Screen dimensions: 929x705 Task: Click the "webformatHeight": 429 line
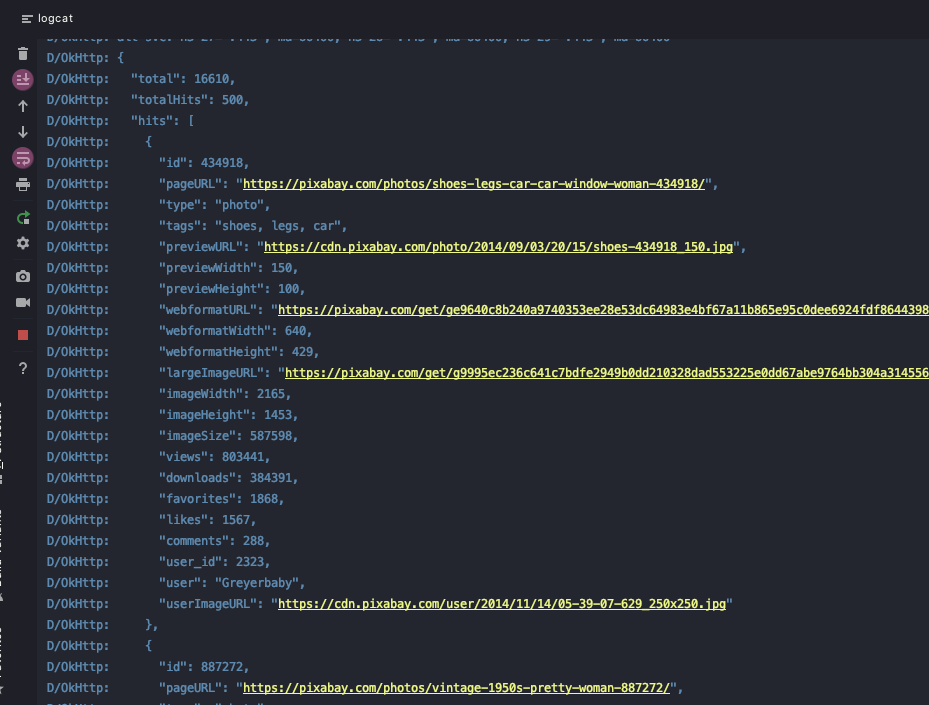pyautogui.click(x=239, y=351)
